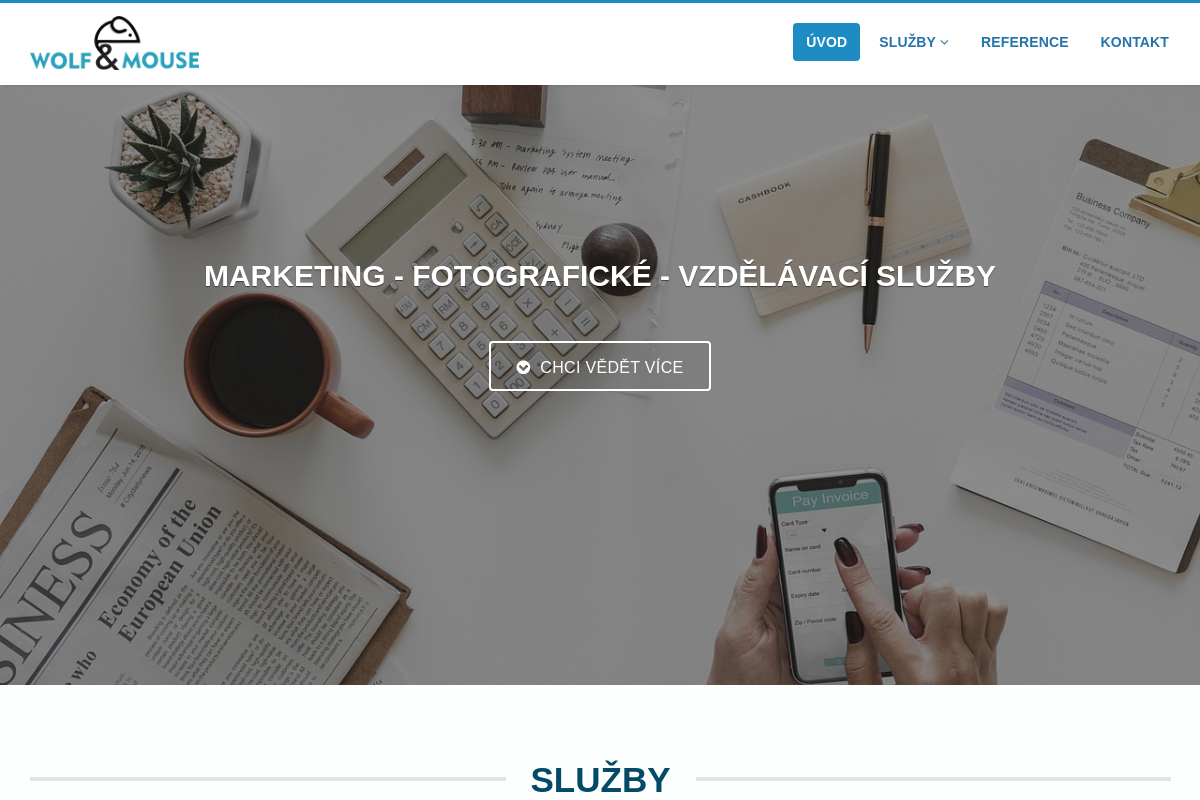Click the SLUŽBY section heading
Image resolution: width=1200 pixels, height=800 pixels.
[600, 780]
